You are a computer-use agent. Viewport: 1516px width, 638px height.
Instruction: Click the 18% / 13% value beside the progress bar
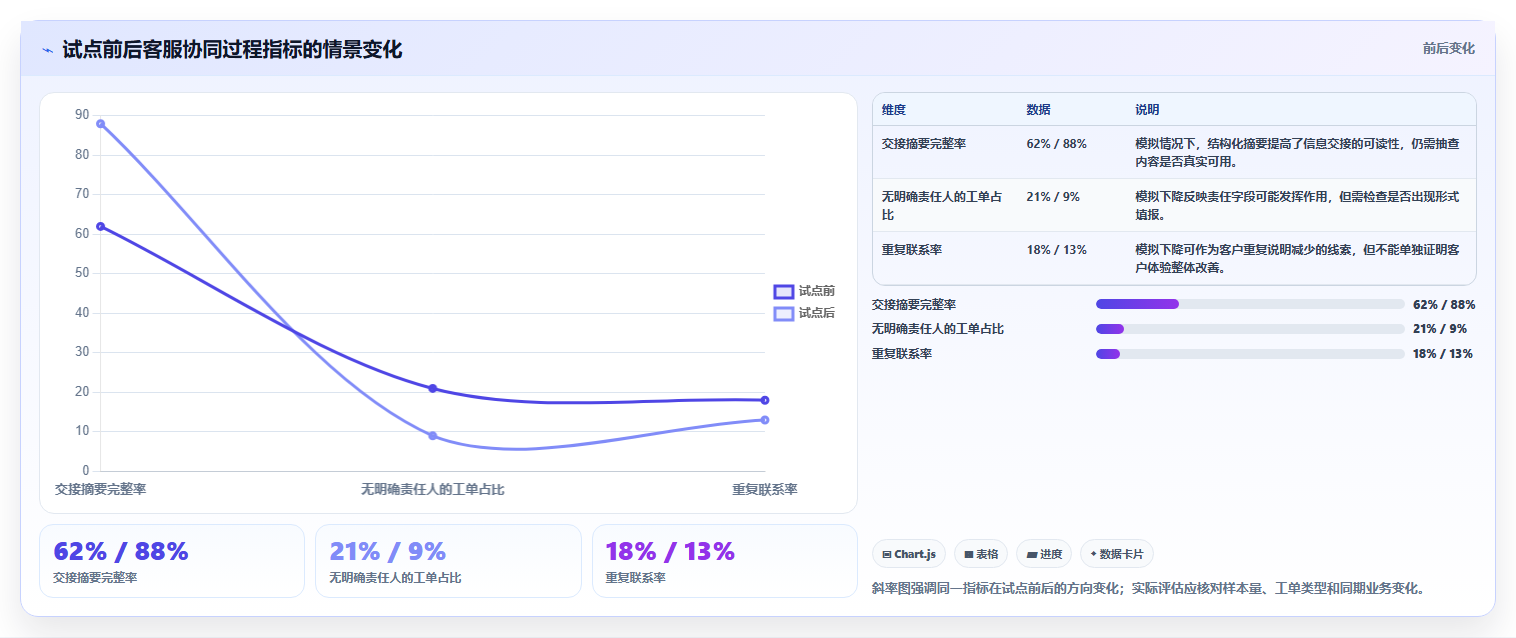[1443, 354]
